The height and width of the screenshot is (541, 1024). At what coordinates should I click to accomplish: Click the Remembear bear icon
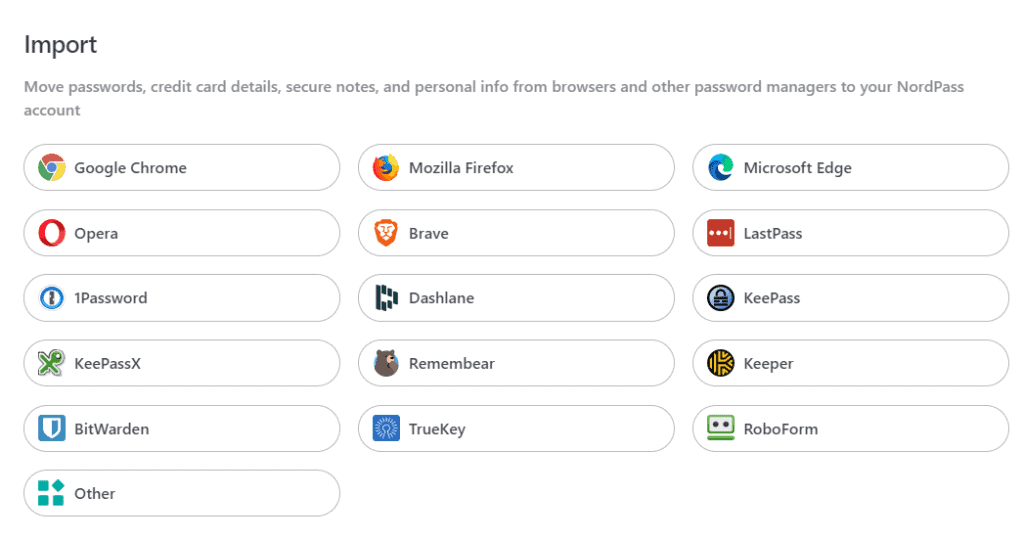point(386,363)
